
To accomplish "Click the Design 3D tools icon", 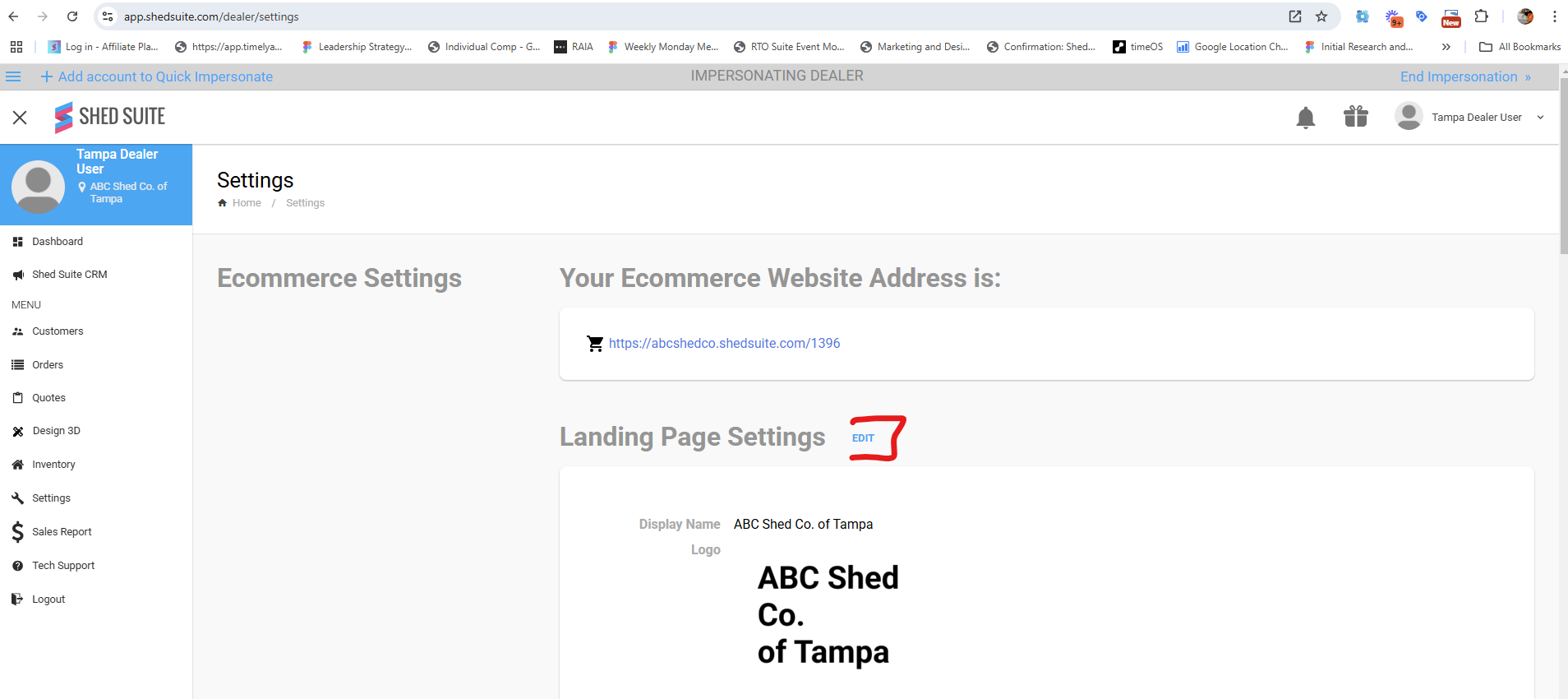I will pyautogui.click(x=18, y=431).
